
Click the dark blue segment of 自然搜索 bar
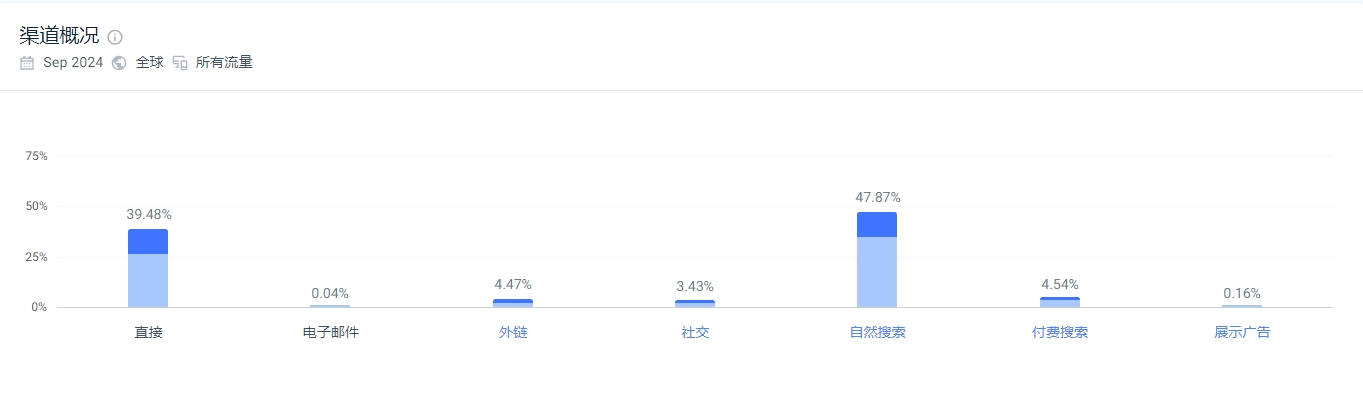[x=877, y=224]
